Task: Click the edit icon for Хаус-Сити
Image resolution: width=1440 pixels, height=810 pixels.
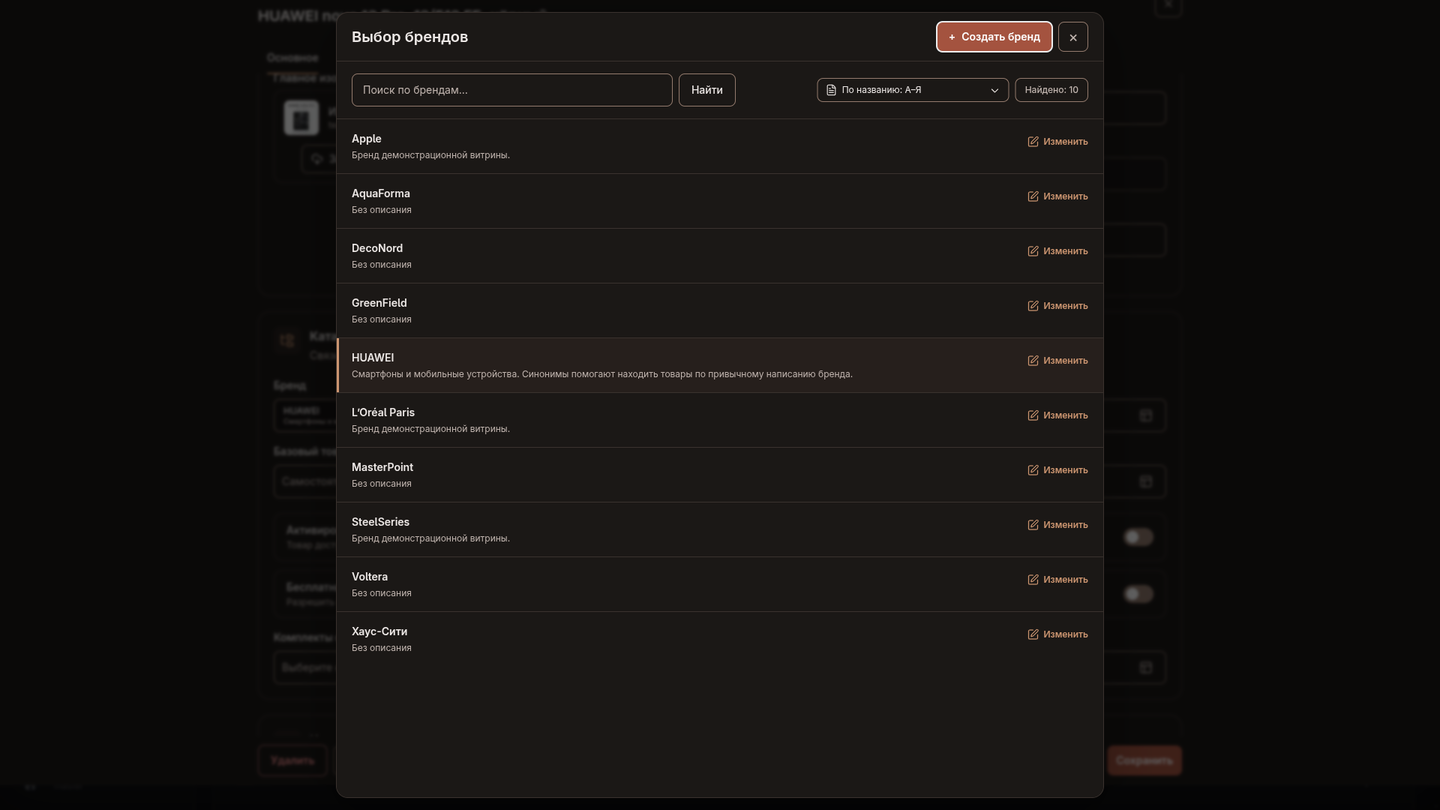Action: [x=1033, y=635]
